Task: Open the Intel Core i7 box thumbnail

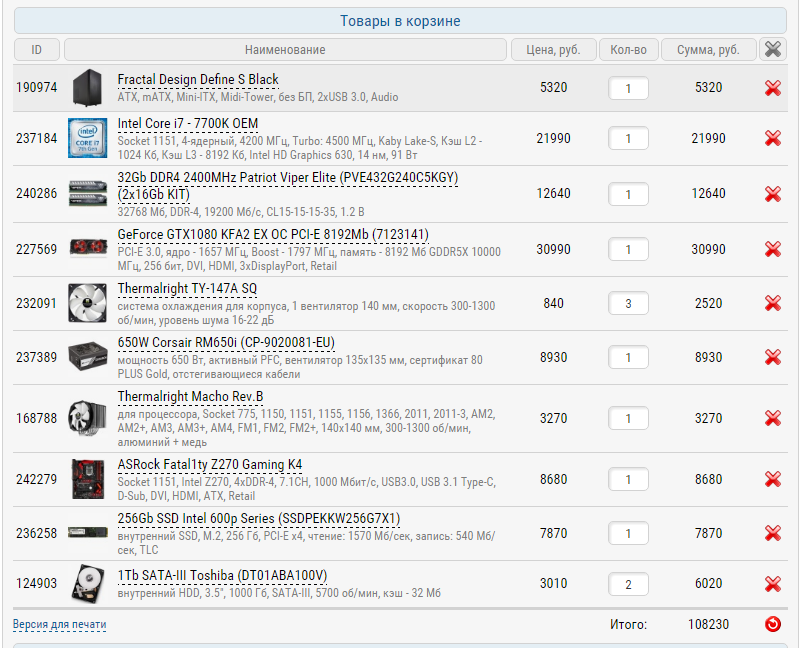Action: click(x=88, y=138)
